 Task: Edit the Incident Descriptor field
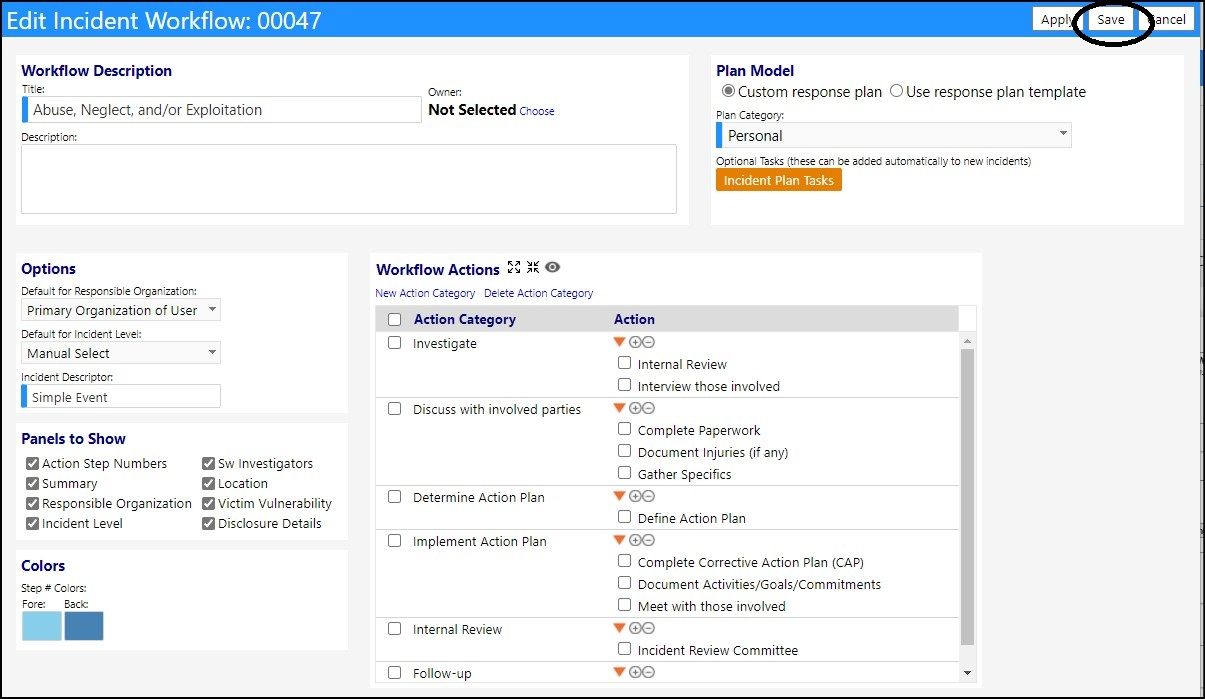(x=121, y=397)
